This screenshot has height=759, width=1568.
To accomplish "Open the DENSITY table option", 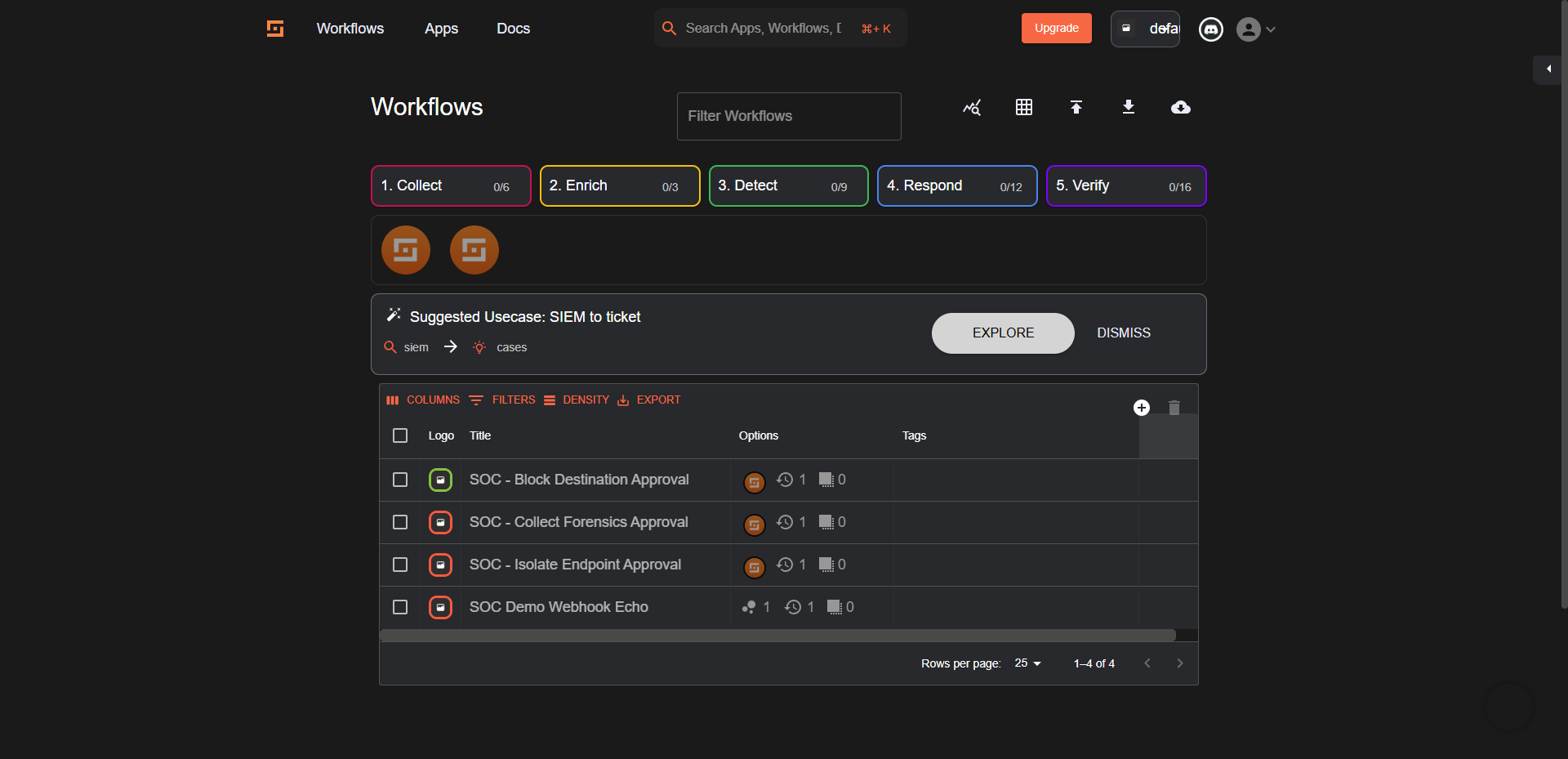I will pyautogui.click(x=577, y=400).
